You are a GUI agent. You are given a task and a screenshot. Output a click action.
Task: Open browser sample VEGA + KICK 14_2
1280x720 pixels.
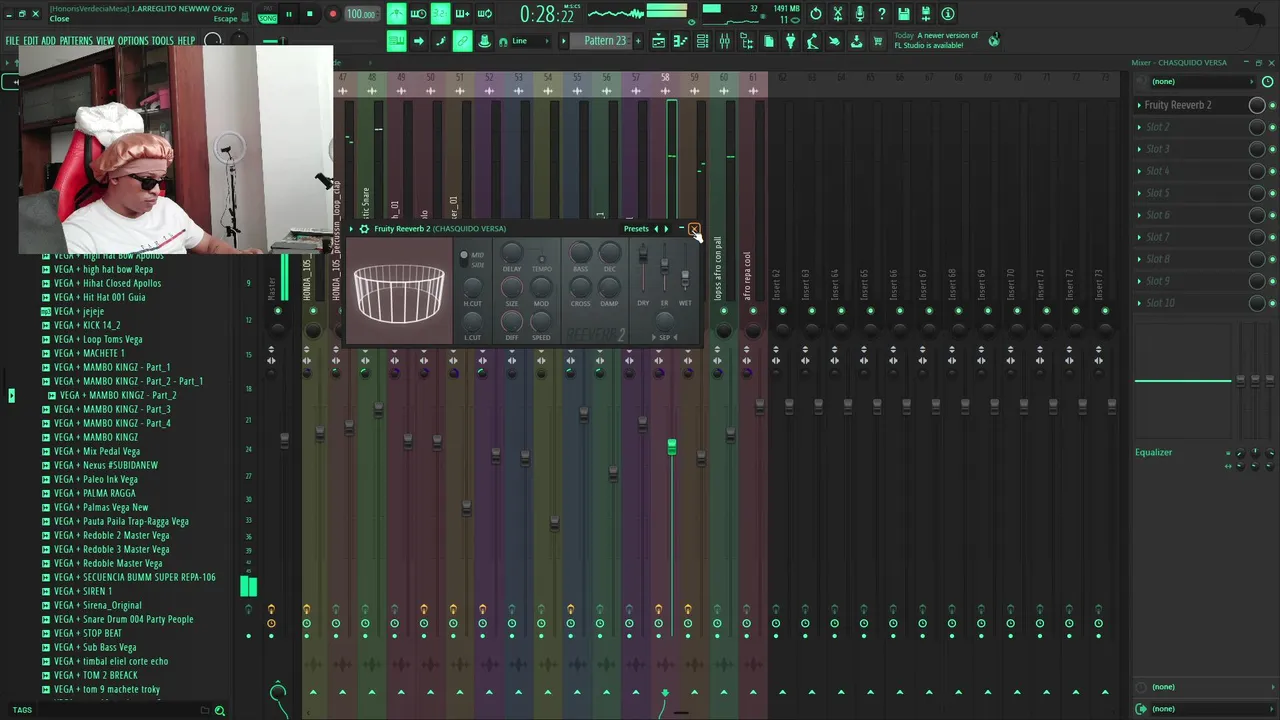tap(87, 325)
